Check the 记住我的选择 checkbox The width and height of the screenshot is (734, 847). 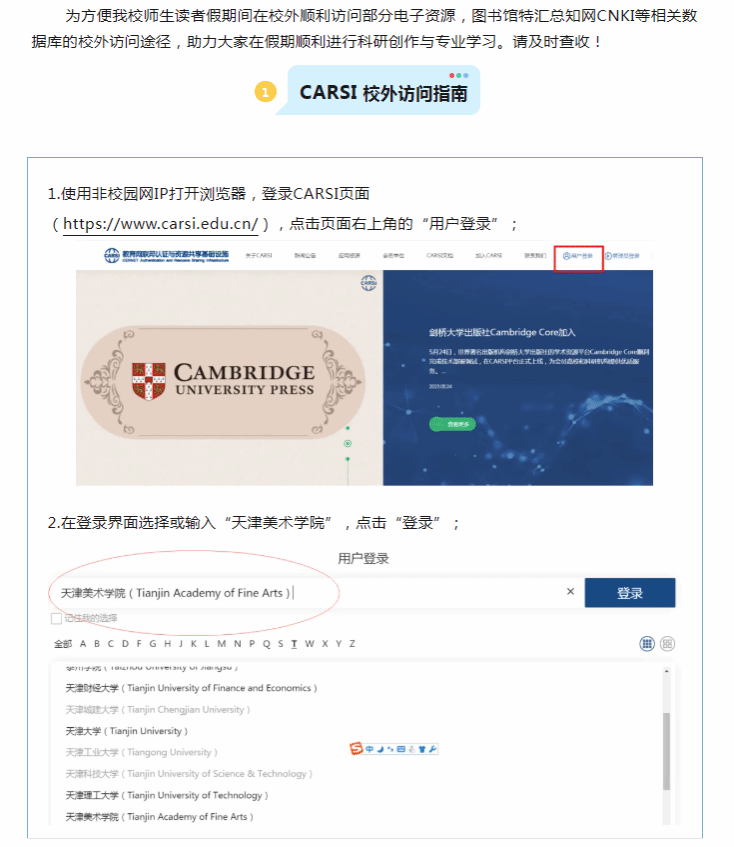(x=56, y=619)
